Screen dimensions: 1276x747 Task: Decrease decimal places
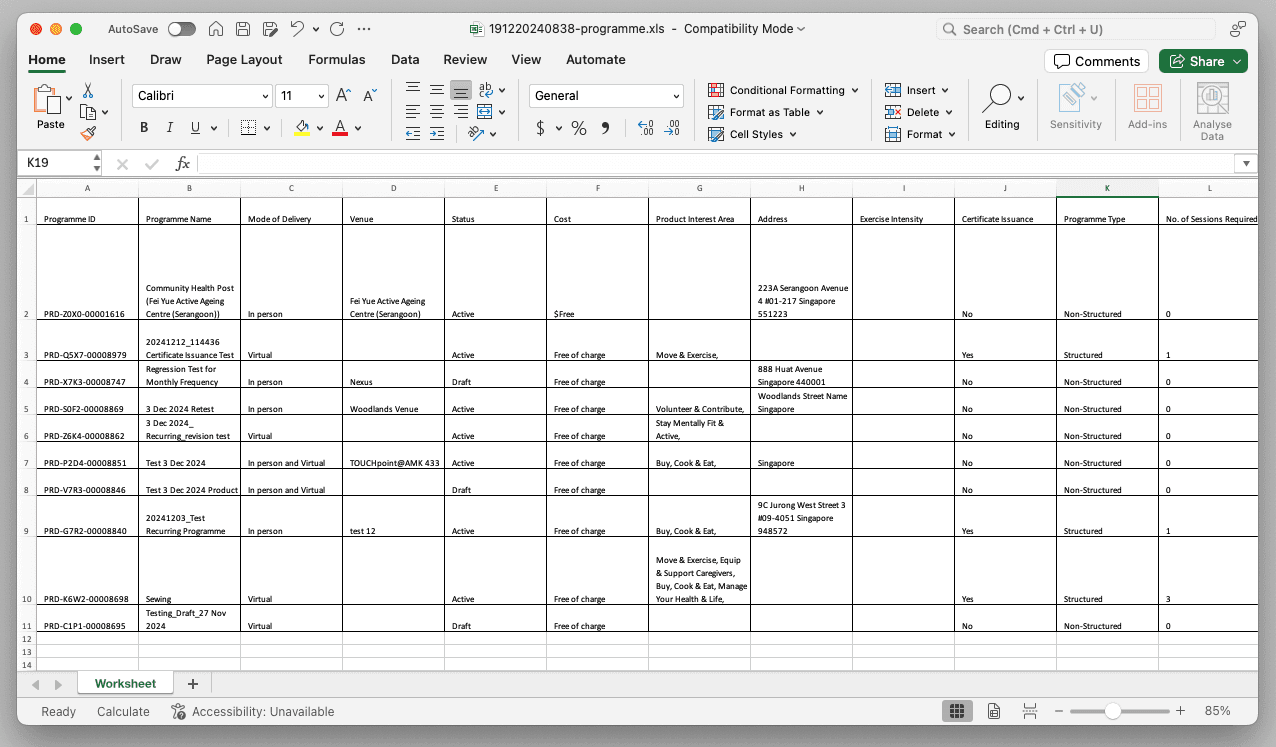[672, 128]
